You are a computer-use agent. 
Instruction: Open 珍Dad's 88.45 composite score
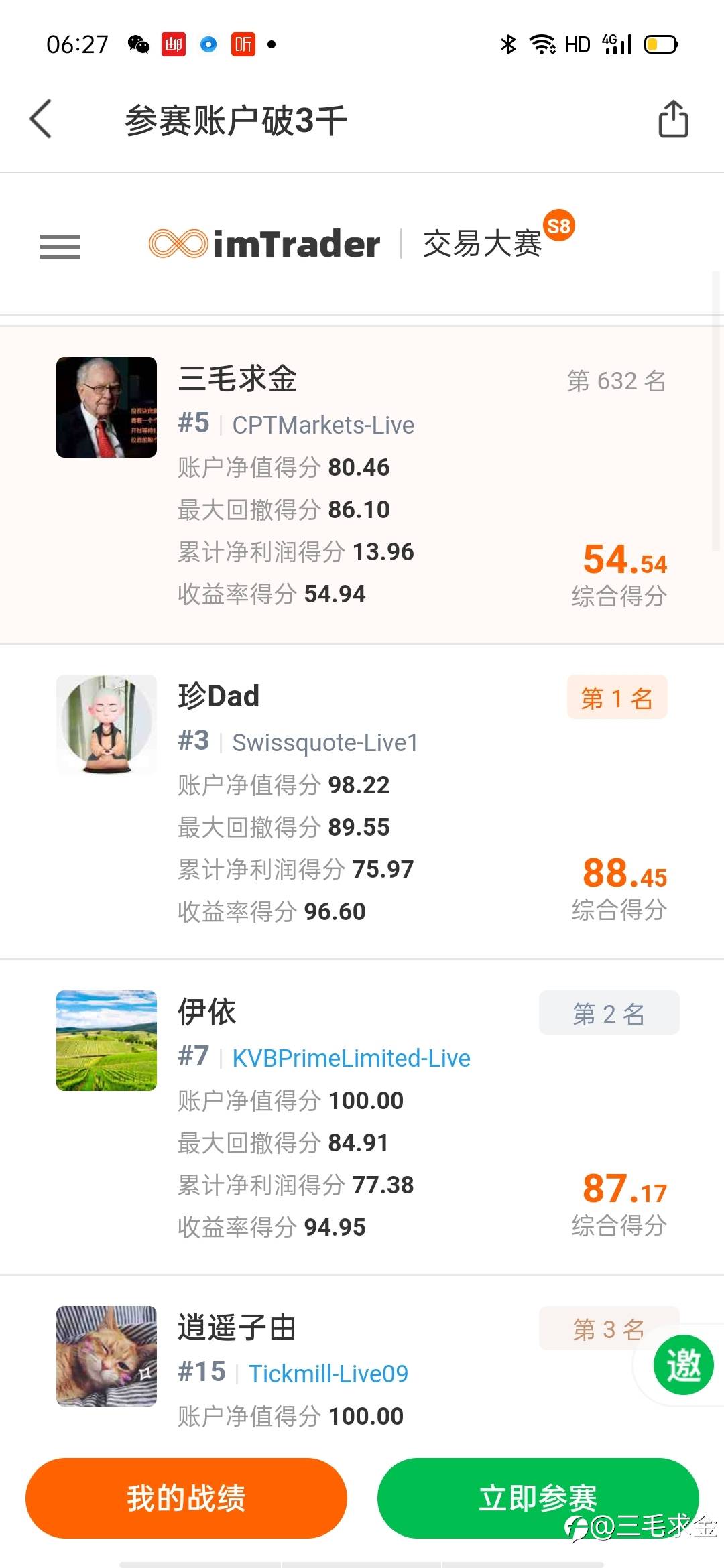(624, 874)
